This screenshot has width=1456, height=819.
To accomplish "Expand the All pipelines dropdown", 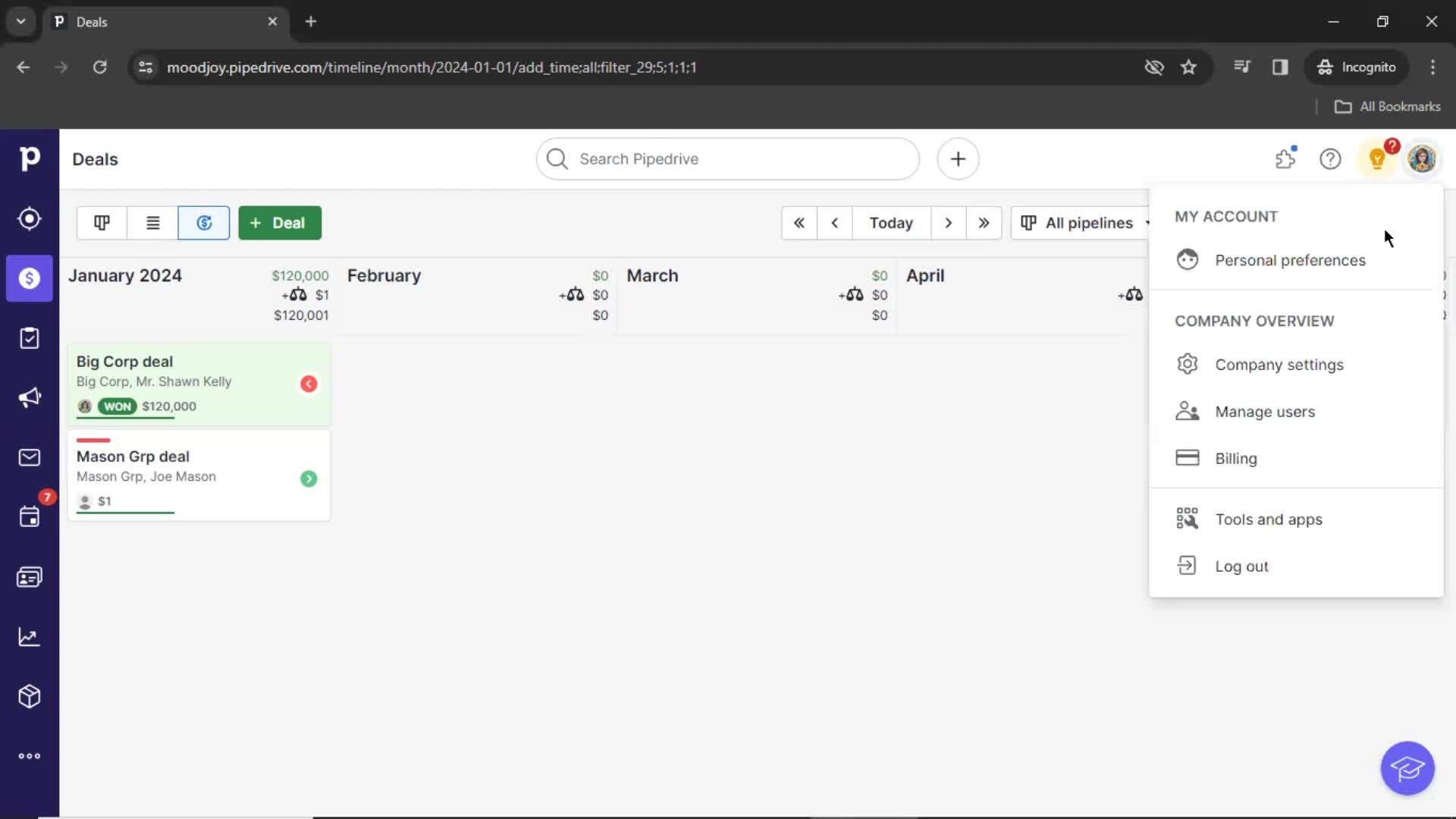I will 1084,222.
